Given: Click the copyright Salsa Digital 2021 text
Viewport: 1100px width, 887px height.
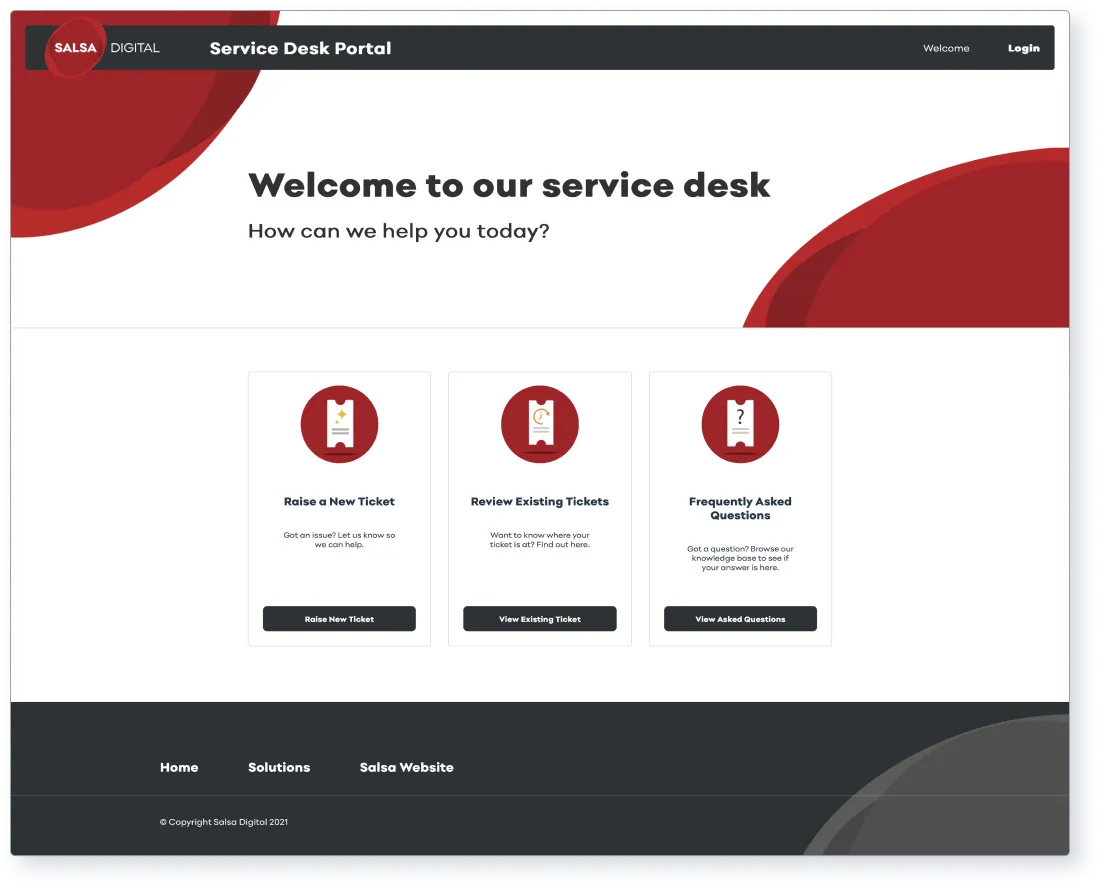Looking at the screenshot, I should point(224,821).
